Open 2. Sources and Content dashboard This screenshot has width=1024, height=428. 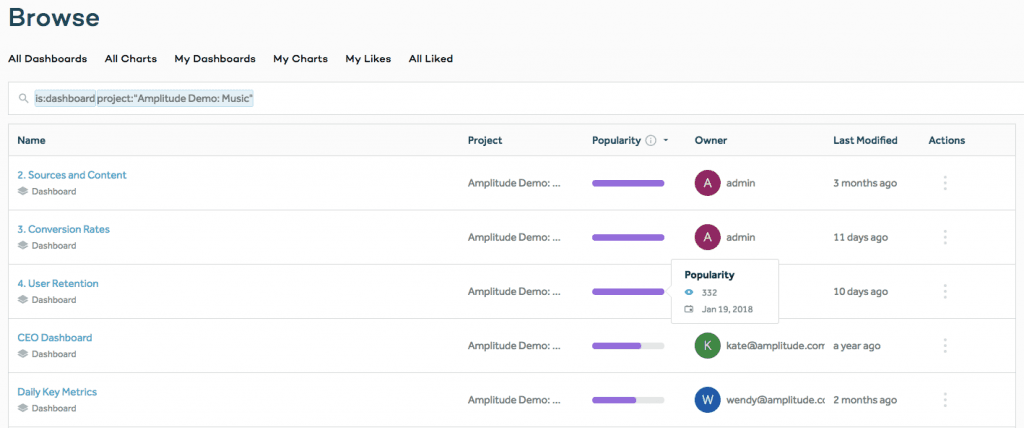72,175
